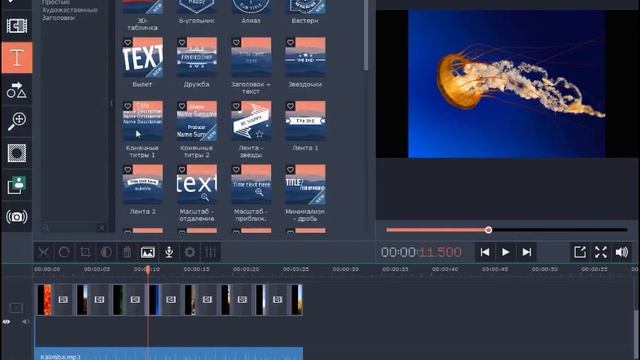Choose the Звездочки title thumbnail
The width and height of the screenshot is (640, 360).
(x=305, y=57)
